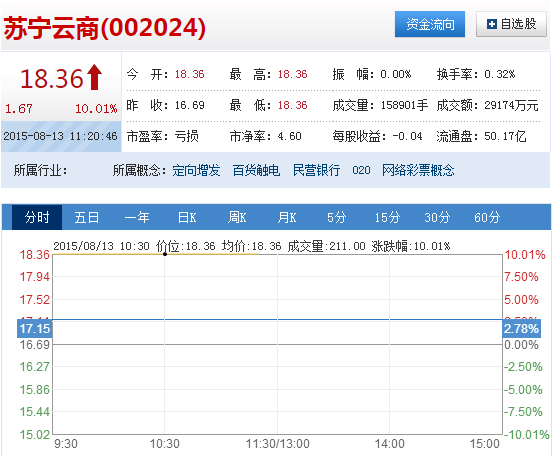Switch to the 日K chart tab

(187, 217)
